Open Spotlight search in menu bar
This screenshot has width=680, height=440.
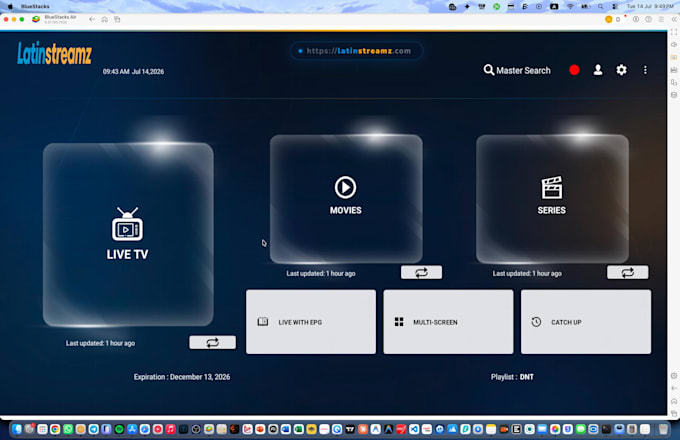(600, 7)
